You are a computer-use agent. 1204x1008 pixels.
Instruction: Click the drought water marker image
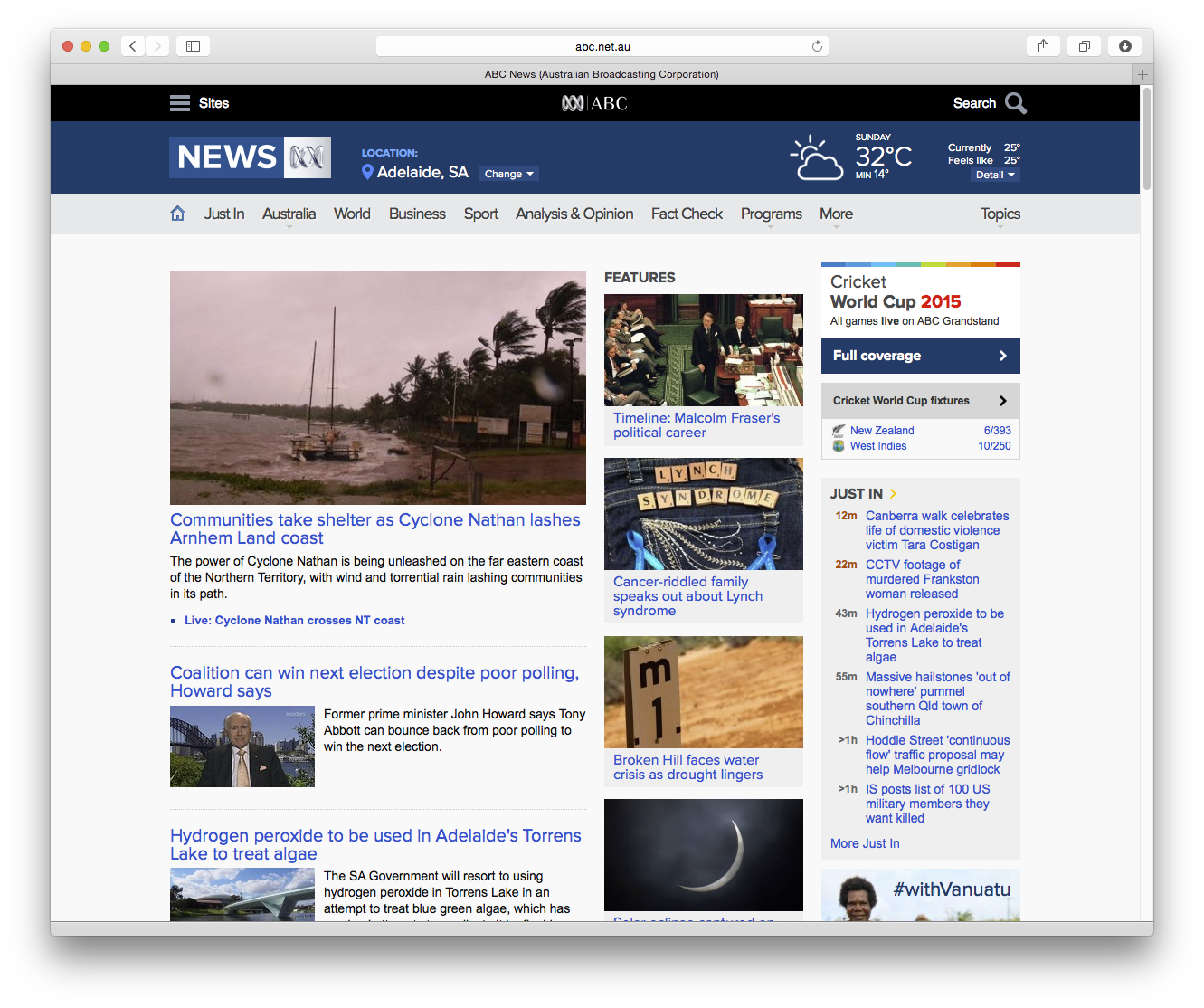(704, 692)
